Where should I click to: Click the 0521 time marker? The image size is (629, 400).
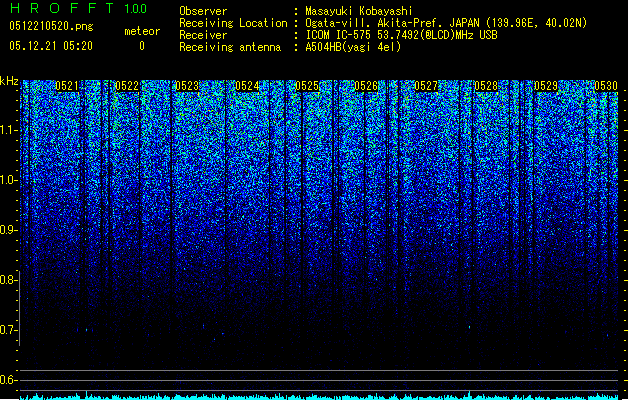point(67,86)
